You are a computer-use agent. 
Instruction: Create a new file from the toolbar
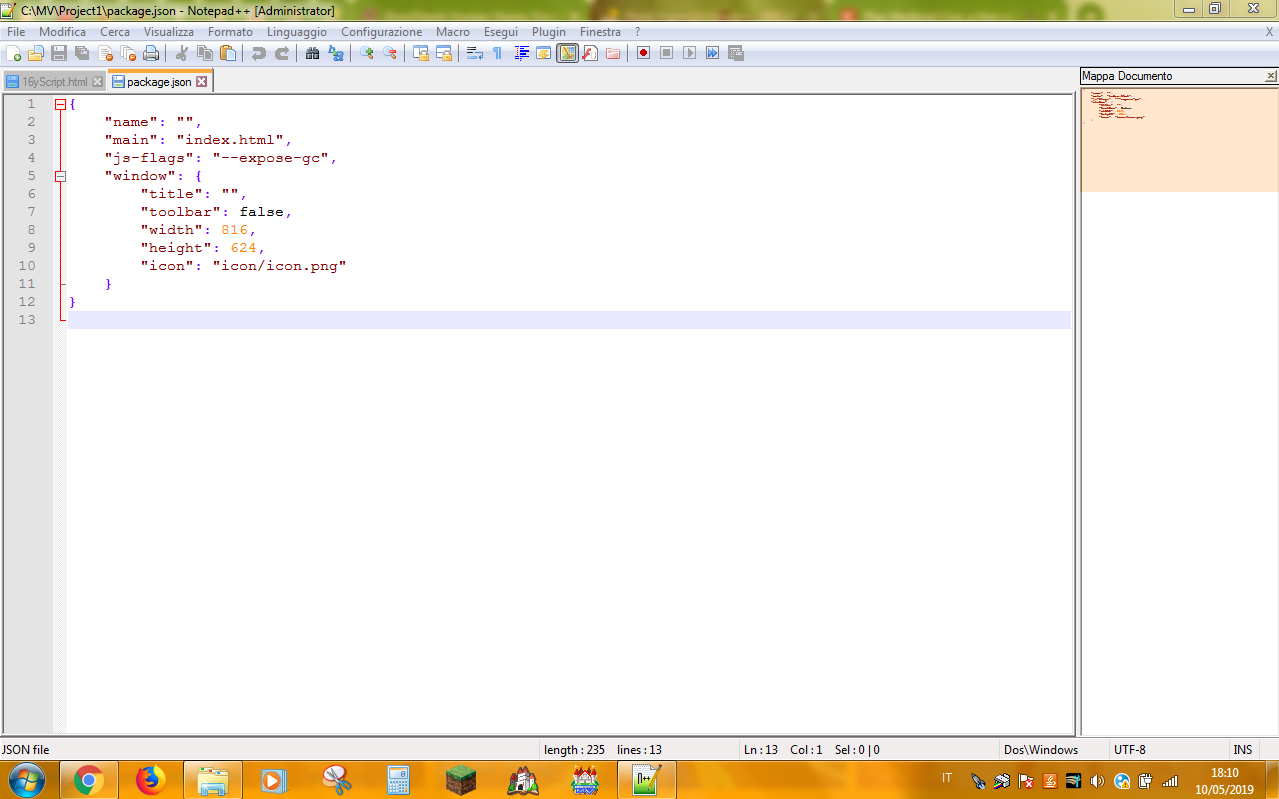pyautogui.click(x=14, y=53)
